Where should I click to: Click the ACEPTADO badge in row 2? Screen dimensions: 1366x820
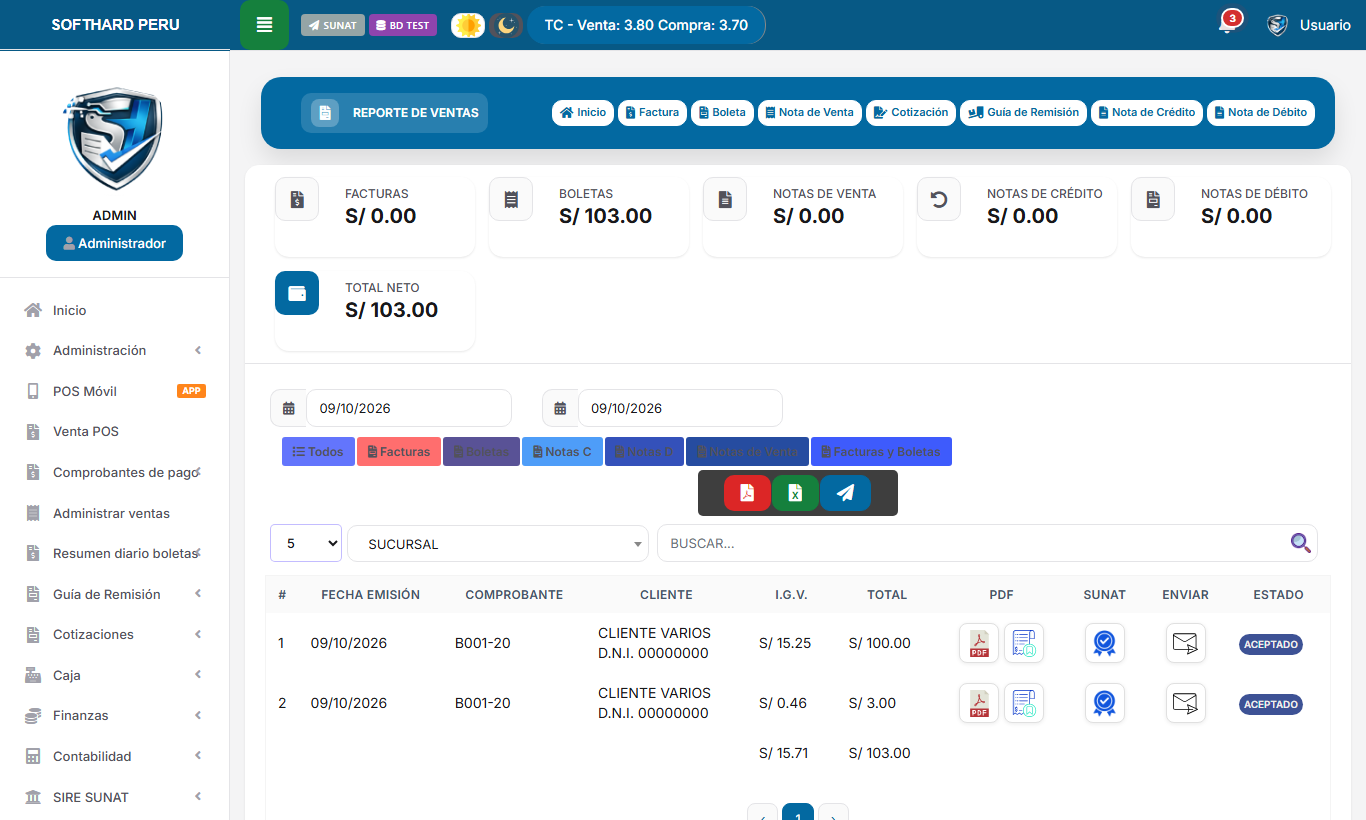point(1271,704)
